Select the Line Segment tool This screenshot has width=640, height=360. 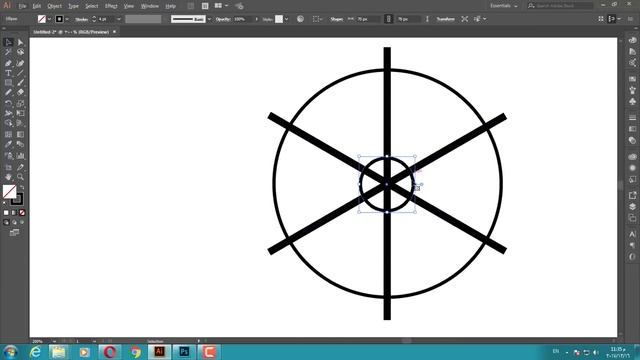pyautogui.click(x=20, y=73)
